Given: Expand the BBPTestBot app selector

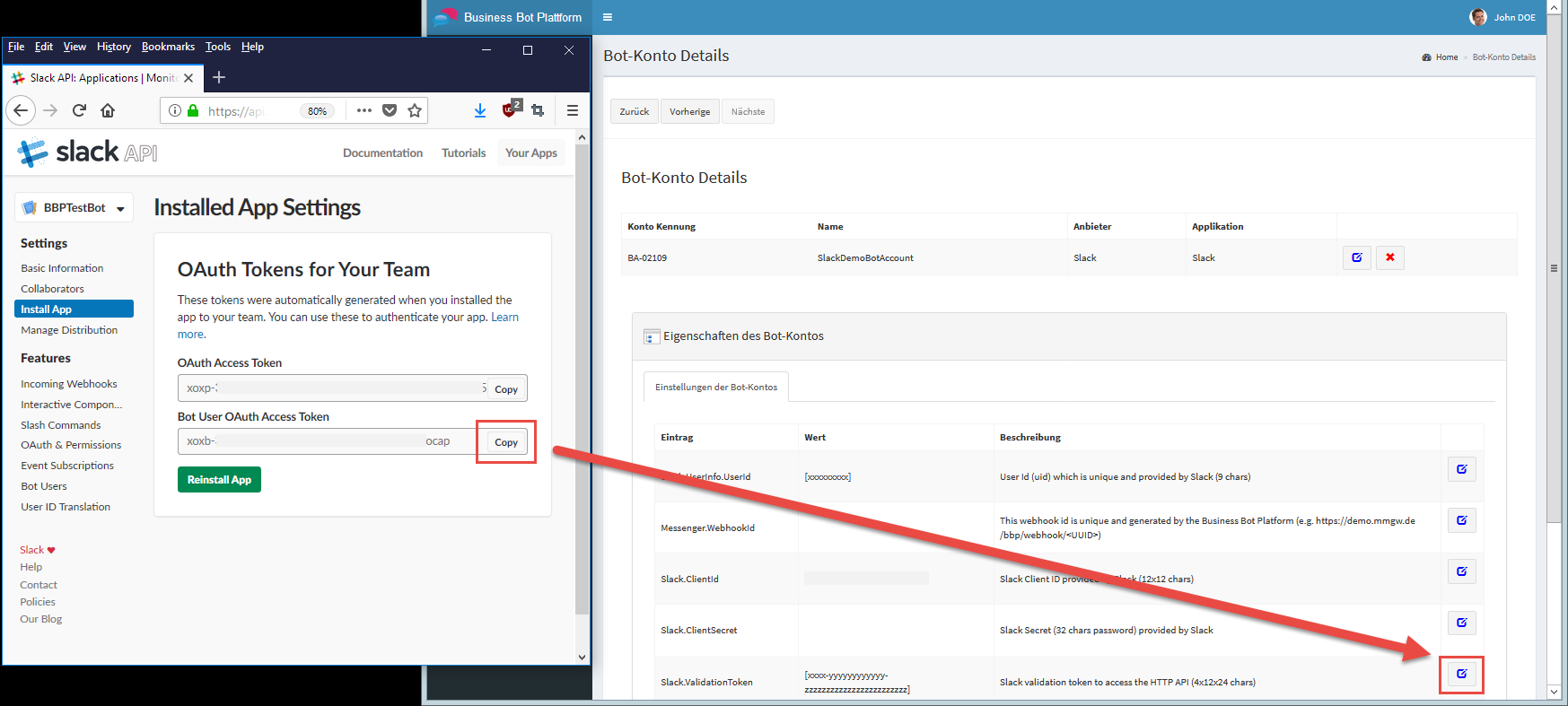Looking at the screenshot, I should [x=74, y=207].
